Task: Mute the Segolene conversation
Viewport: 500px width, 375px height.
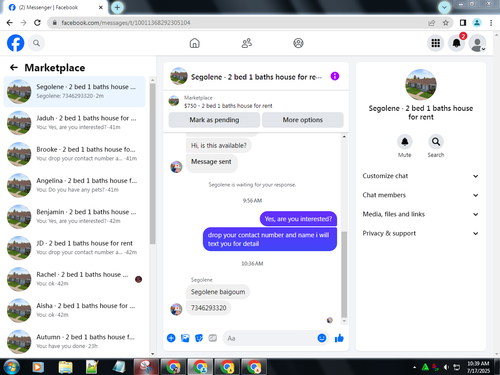Action: tap(405, 142)
